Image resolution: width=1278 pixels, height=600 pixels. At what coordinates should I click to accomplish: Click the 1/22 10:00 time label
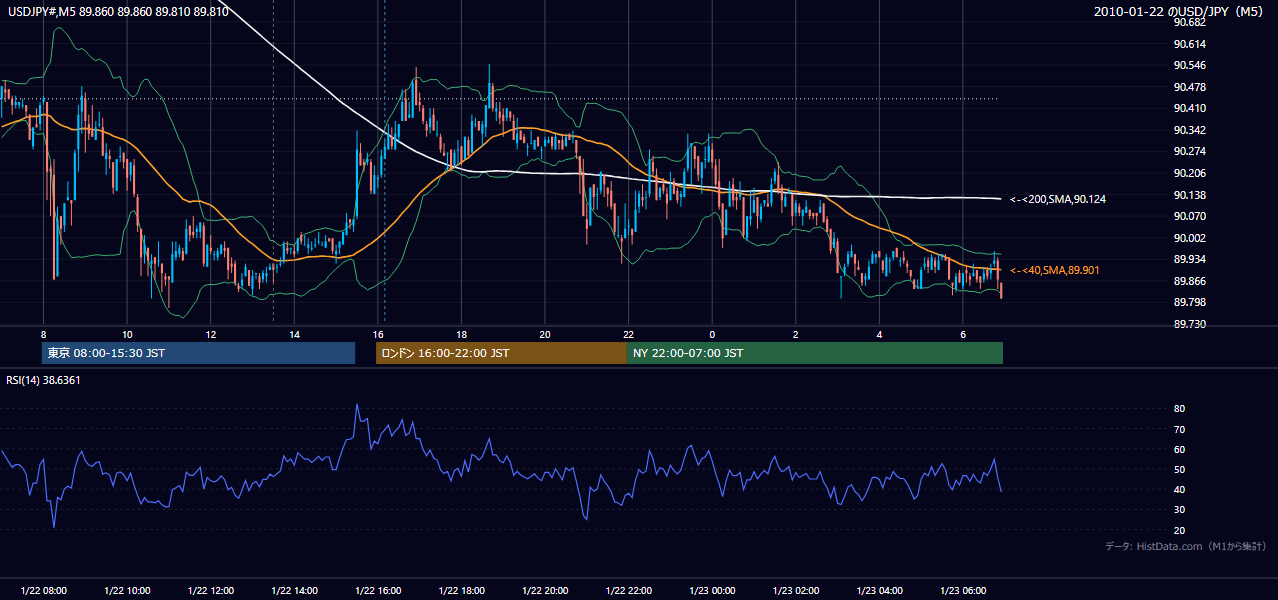pyautogui.click(x=127, y=591)
